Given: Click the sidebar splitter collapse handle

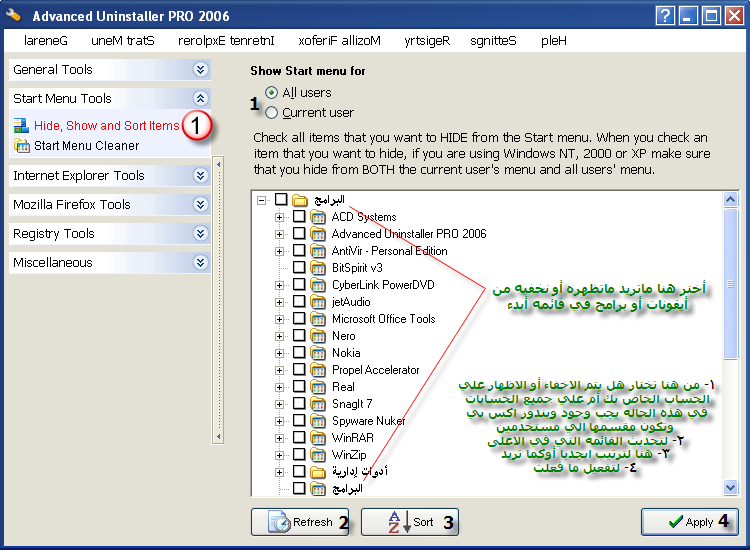Looking at the screenshot, I should pyautogui.click(x=218, y=300).
